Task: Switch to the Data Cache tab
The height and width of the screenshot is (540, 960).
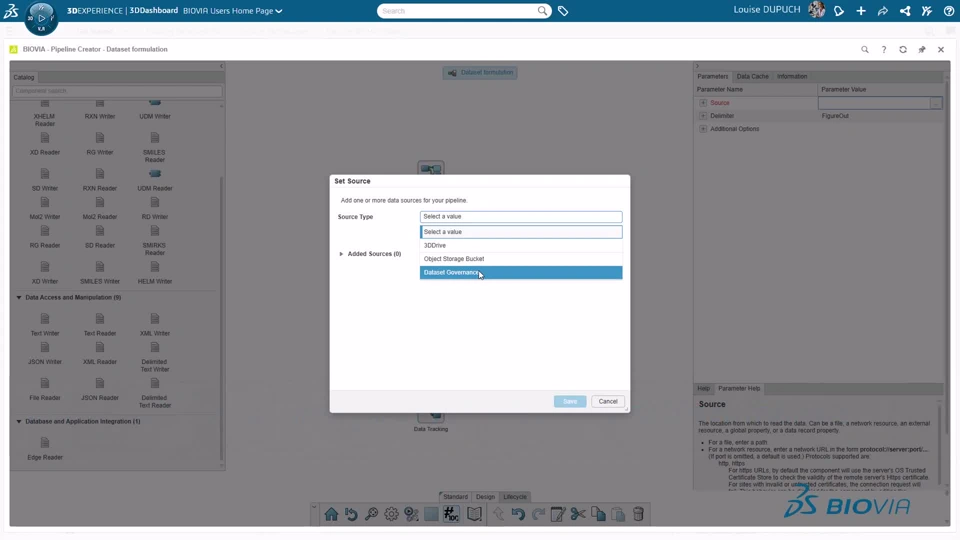Action: 752,77
